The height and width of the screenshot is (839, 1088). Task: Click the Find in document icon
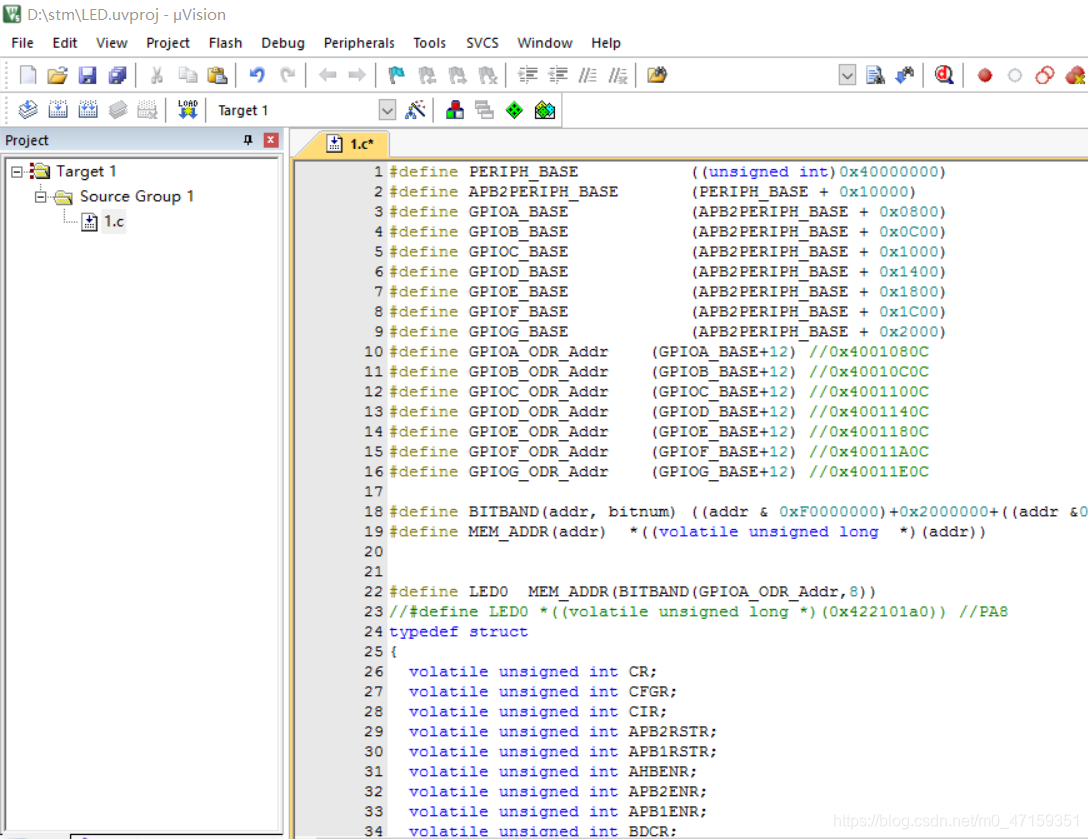(875, 75)
